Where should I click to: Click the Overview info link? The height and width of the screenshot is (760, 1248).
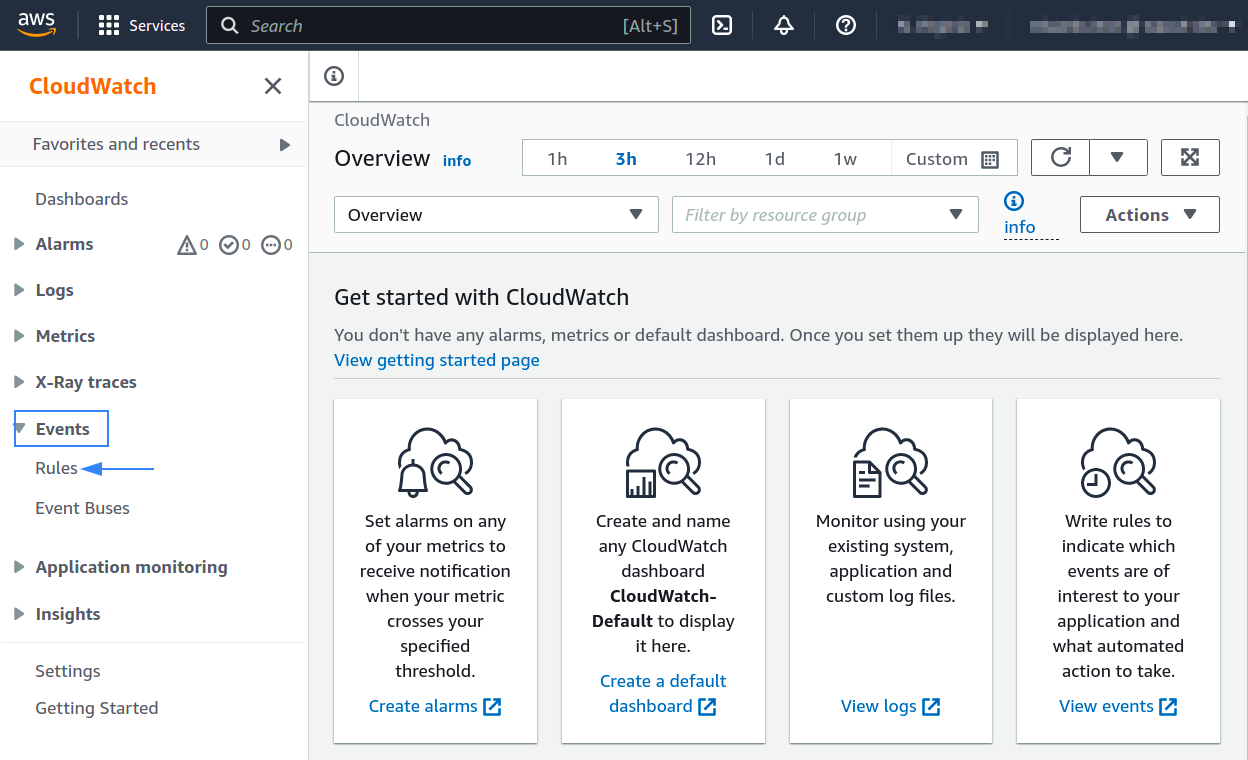point(457,160)
